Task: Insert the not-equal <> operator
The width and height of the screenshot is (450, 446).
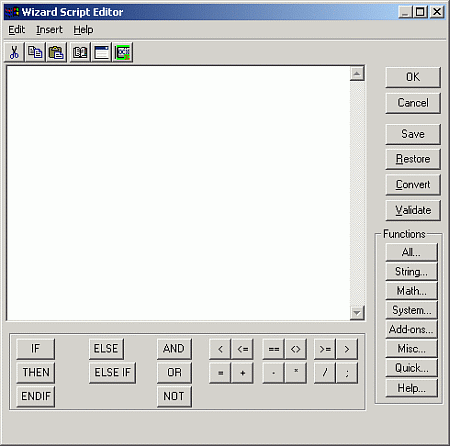Action: 295,349
